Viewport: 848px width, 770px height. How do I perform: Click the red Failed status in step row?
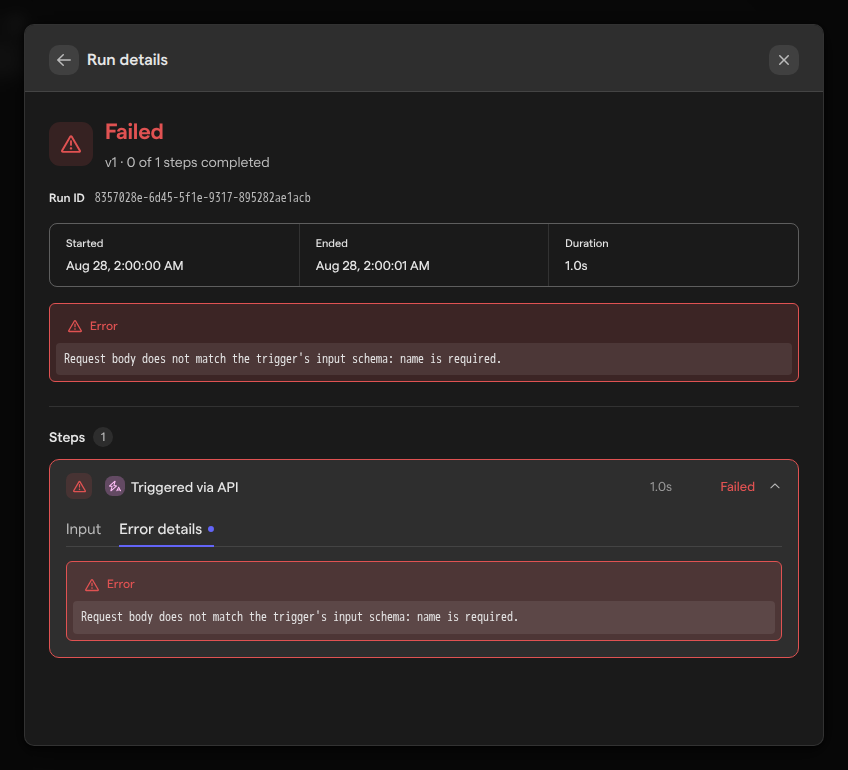click(737, 487)
